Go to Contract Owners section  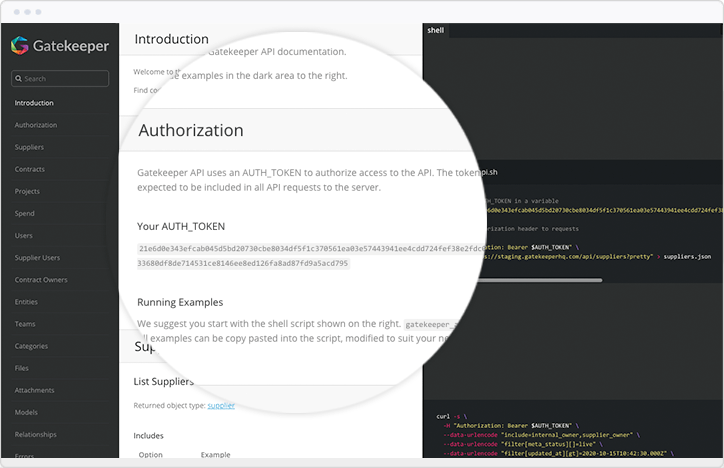tap(41, 280)
